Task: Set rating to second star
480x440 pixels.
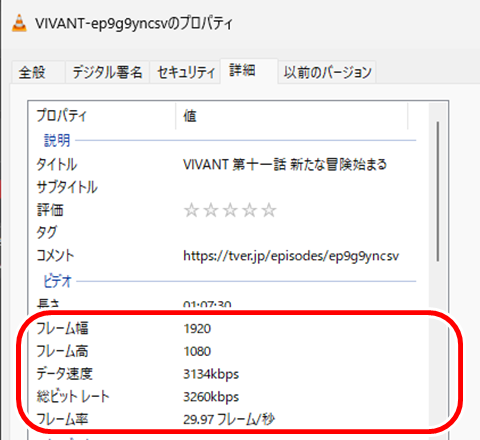Action: coord(211,210)
